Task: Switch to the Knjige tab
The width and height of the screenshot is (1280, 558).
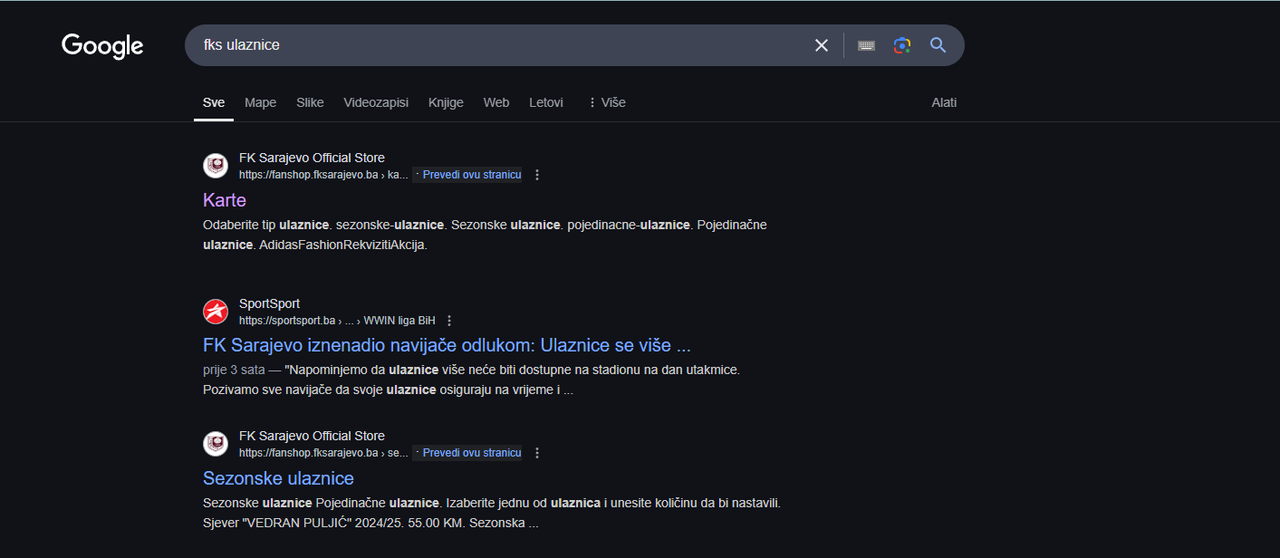Action: click(446, 102)
